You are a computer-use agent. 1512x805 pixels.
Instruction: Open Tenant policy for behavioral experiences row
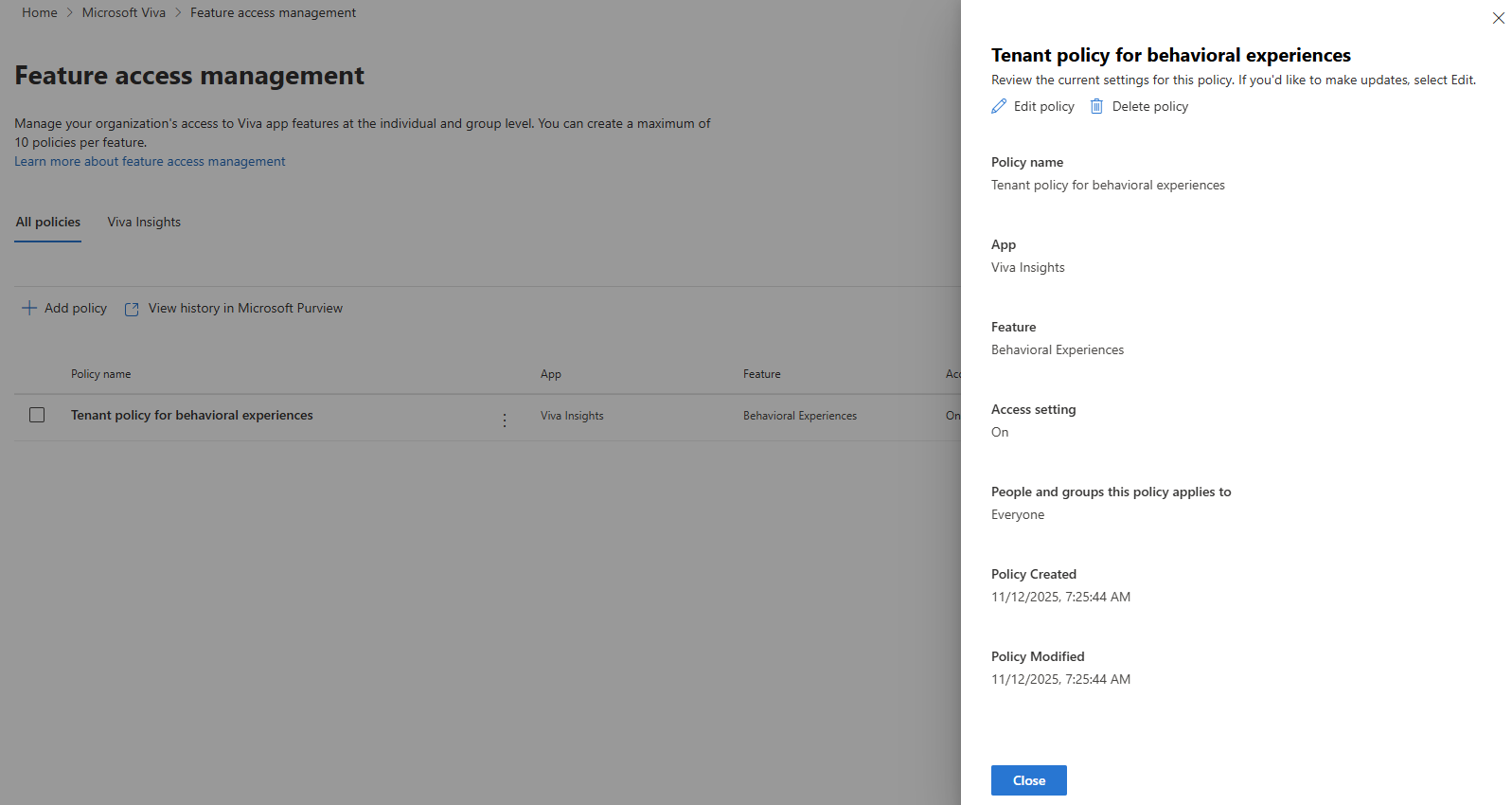coord(192,415)
